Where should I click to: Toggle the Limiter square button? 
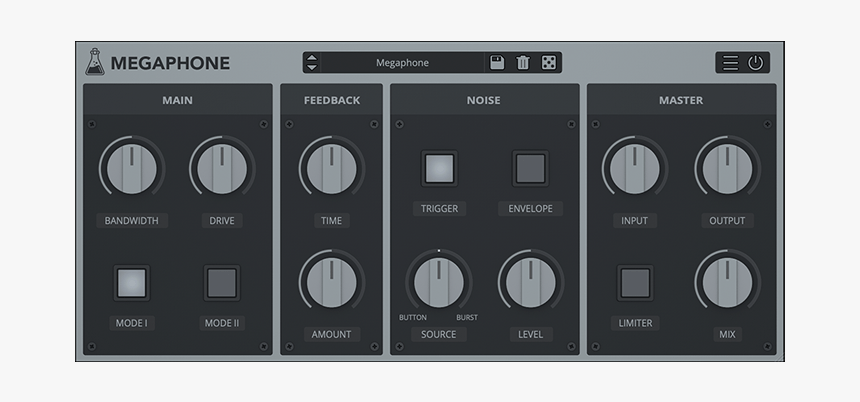point(634,283)
